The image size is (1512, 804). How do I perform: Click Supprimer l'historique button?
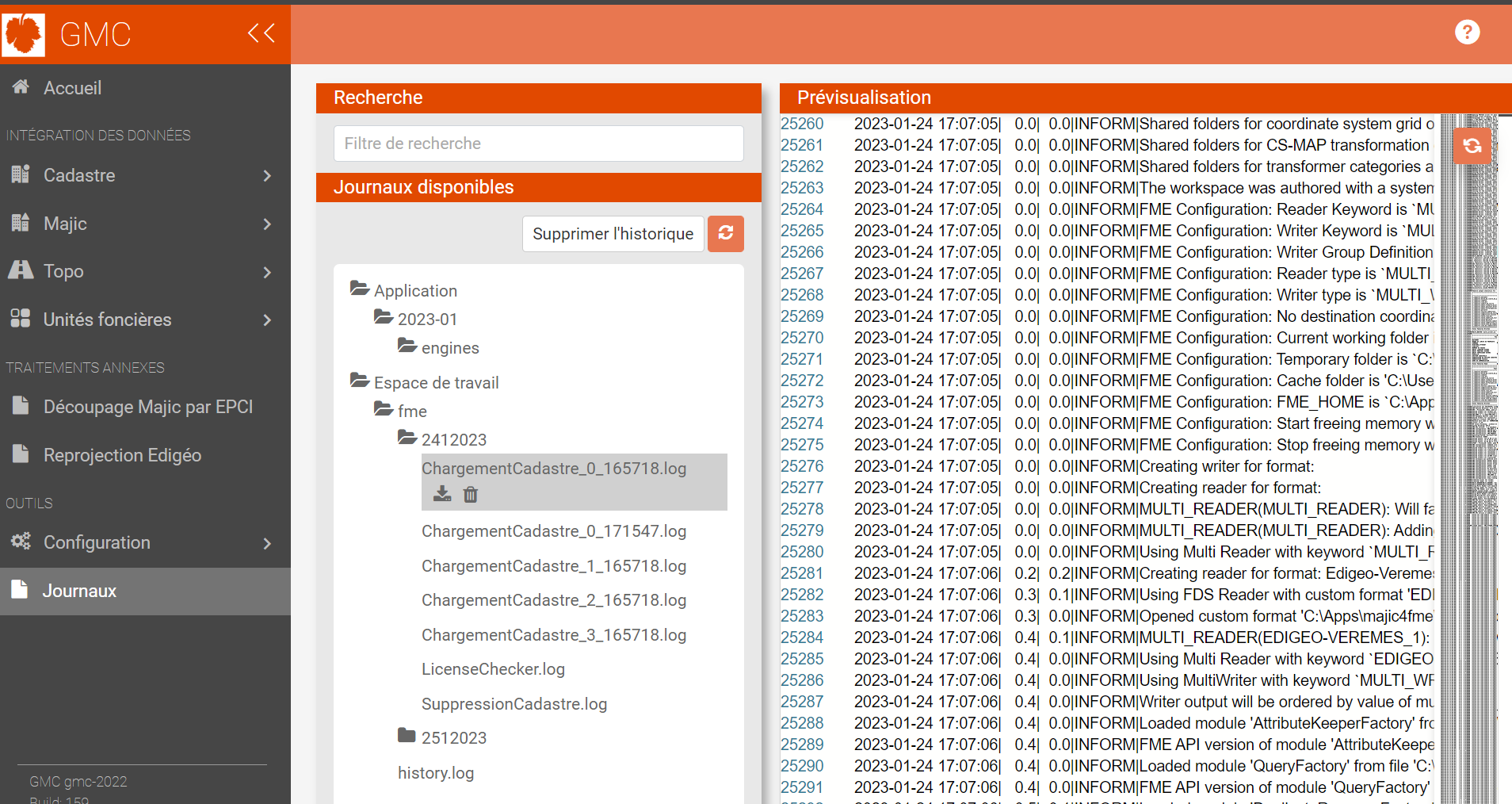coord(613,234)
